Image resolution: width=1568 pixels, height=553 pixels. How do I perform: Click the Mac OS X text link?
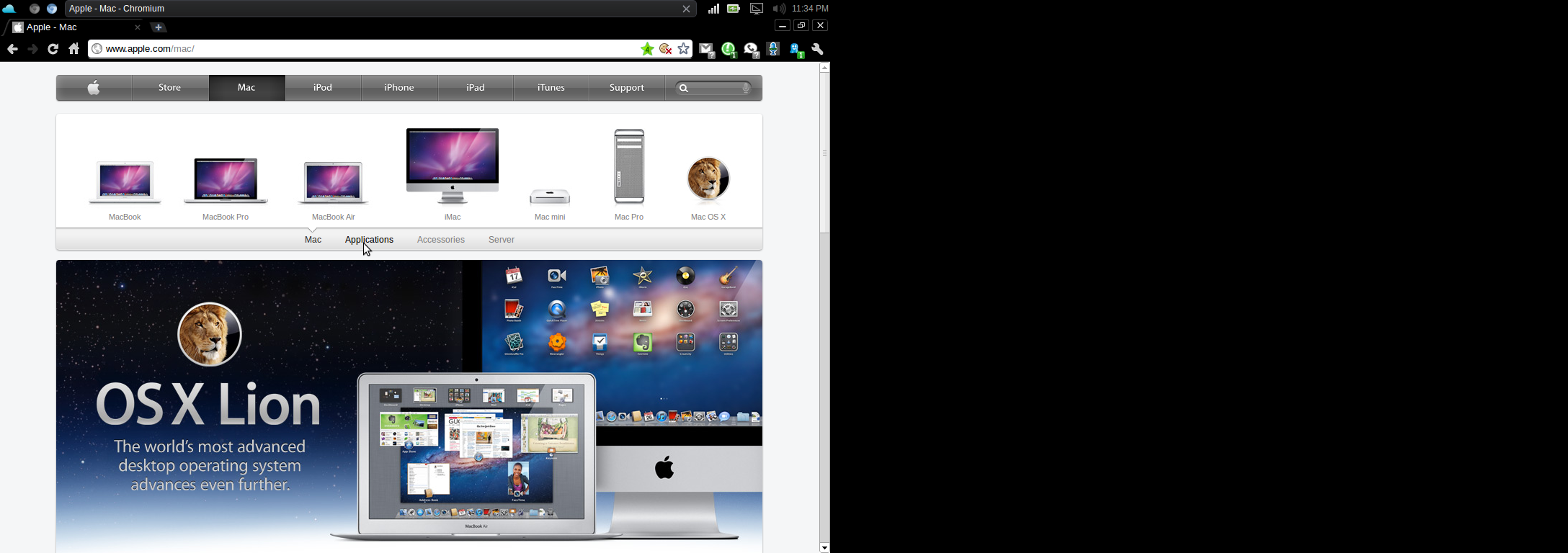pos(708,217)
